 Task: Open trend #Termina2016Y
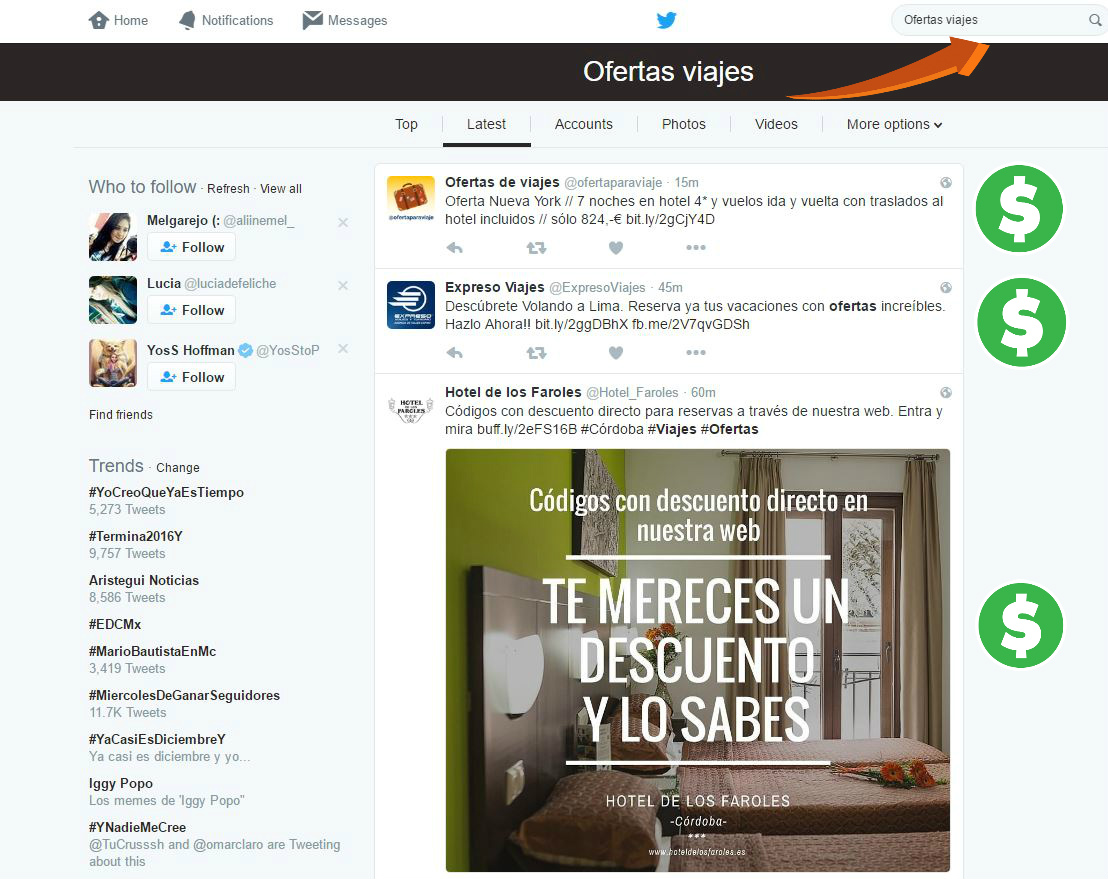coord(136,536)
